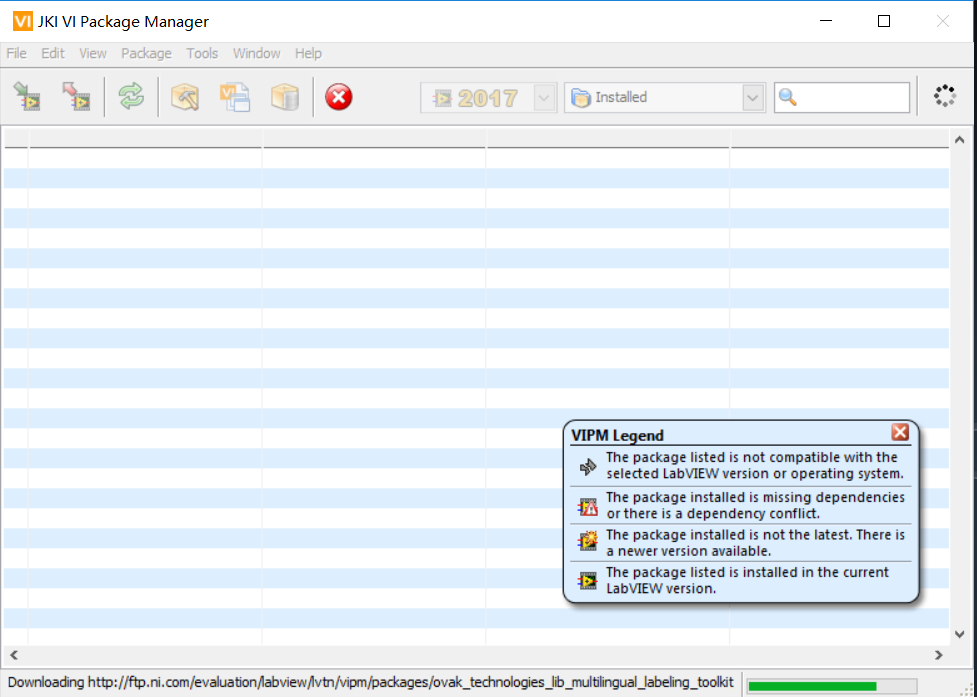
Task: Click legend text 'a newer version available'
Action: (755, 543)
